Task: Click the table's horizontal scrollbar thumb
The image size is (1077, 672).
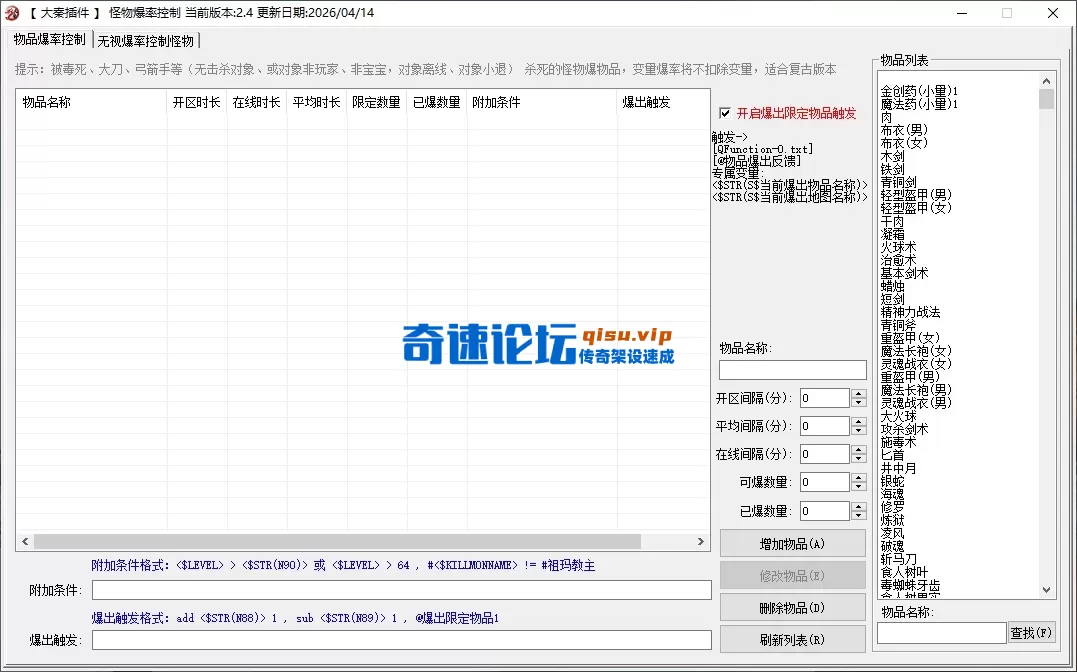Action: coord(337,541)
